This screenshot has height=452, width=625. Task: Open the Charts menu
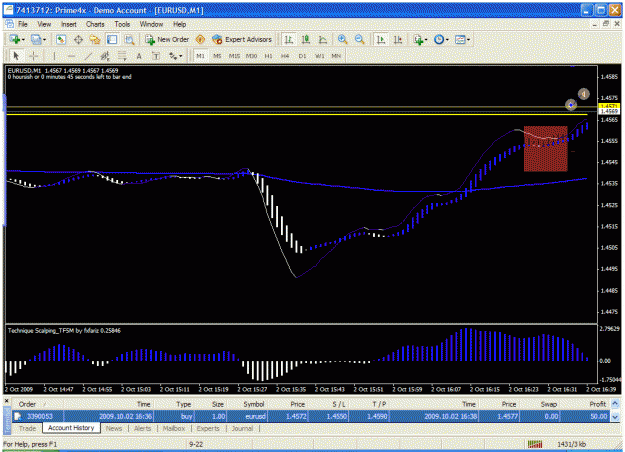click(x=95, y=24)
